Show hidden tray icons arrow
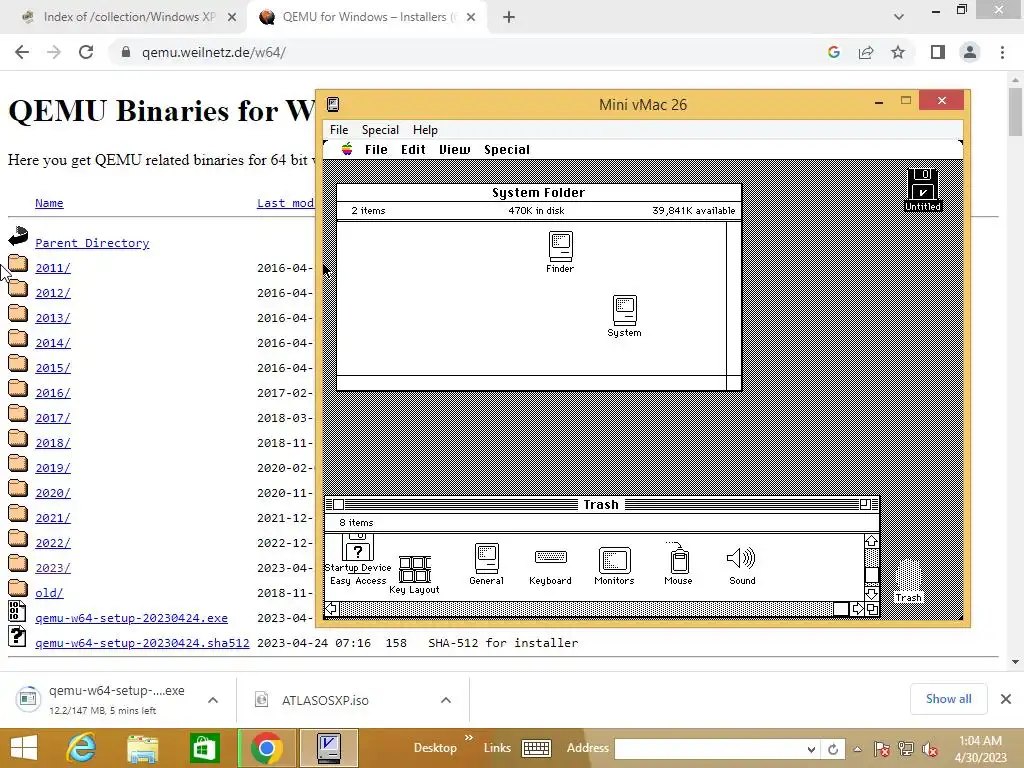Screen dimensions: 1024x768 coord(857,749)
